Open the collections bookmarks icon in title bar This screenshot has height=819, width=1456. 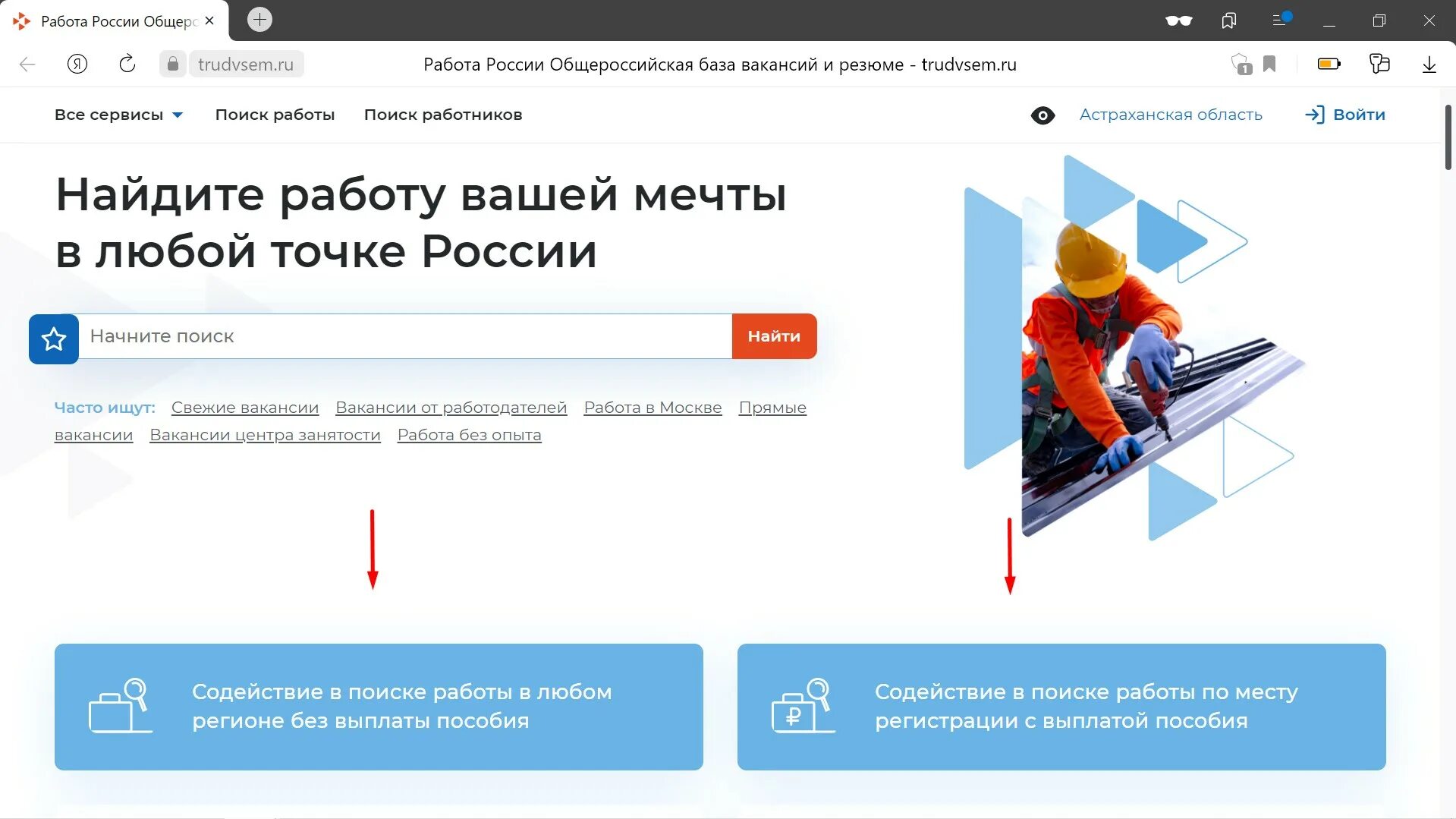1229,20
